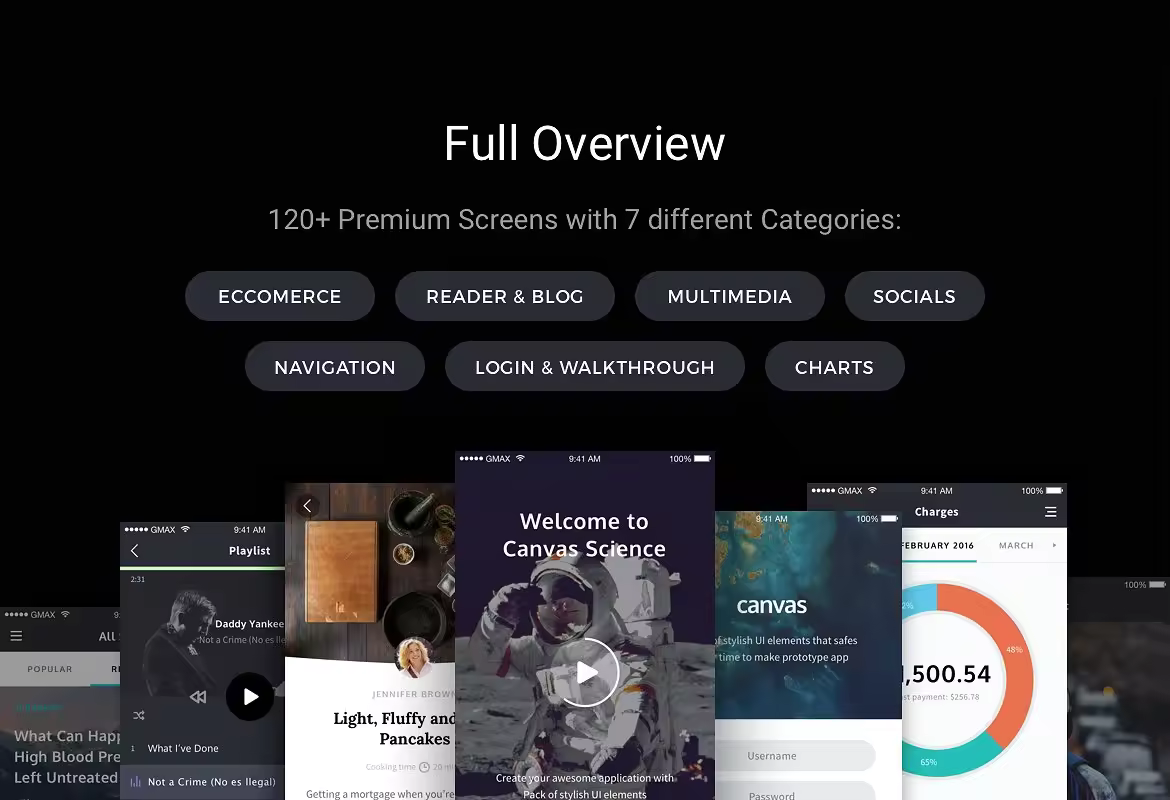
Task: Click Welcome to Canvas Science title
Action: (584, 535)
